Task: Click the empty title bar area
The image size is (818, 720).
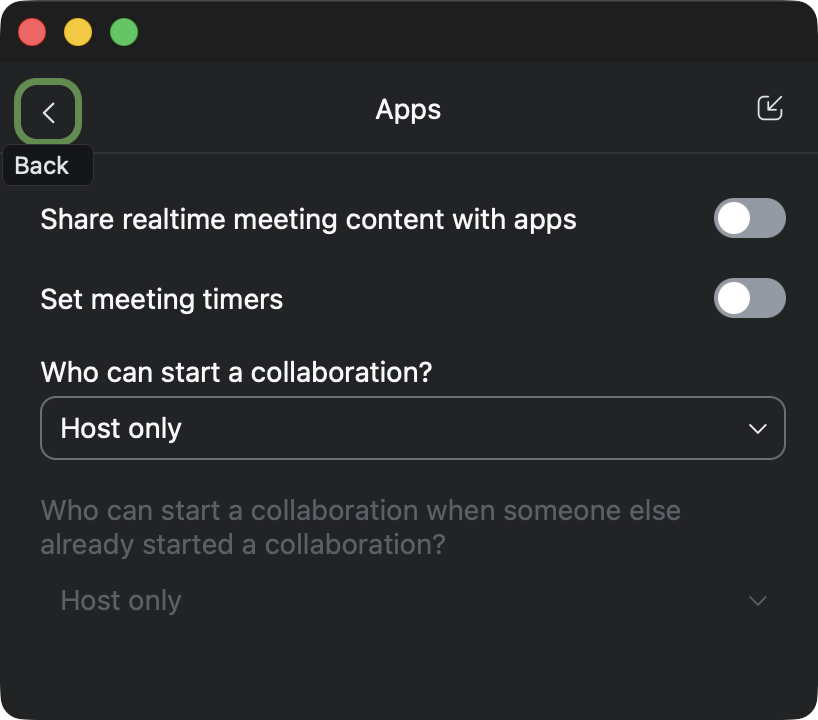Action: point(450,32)
